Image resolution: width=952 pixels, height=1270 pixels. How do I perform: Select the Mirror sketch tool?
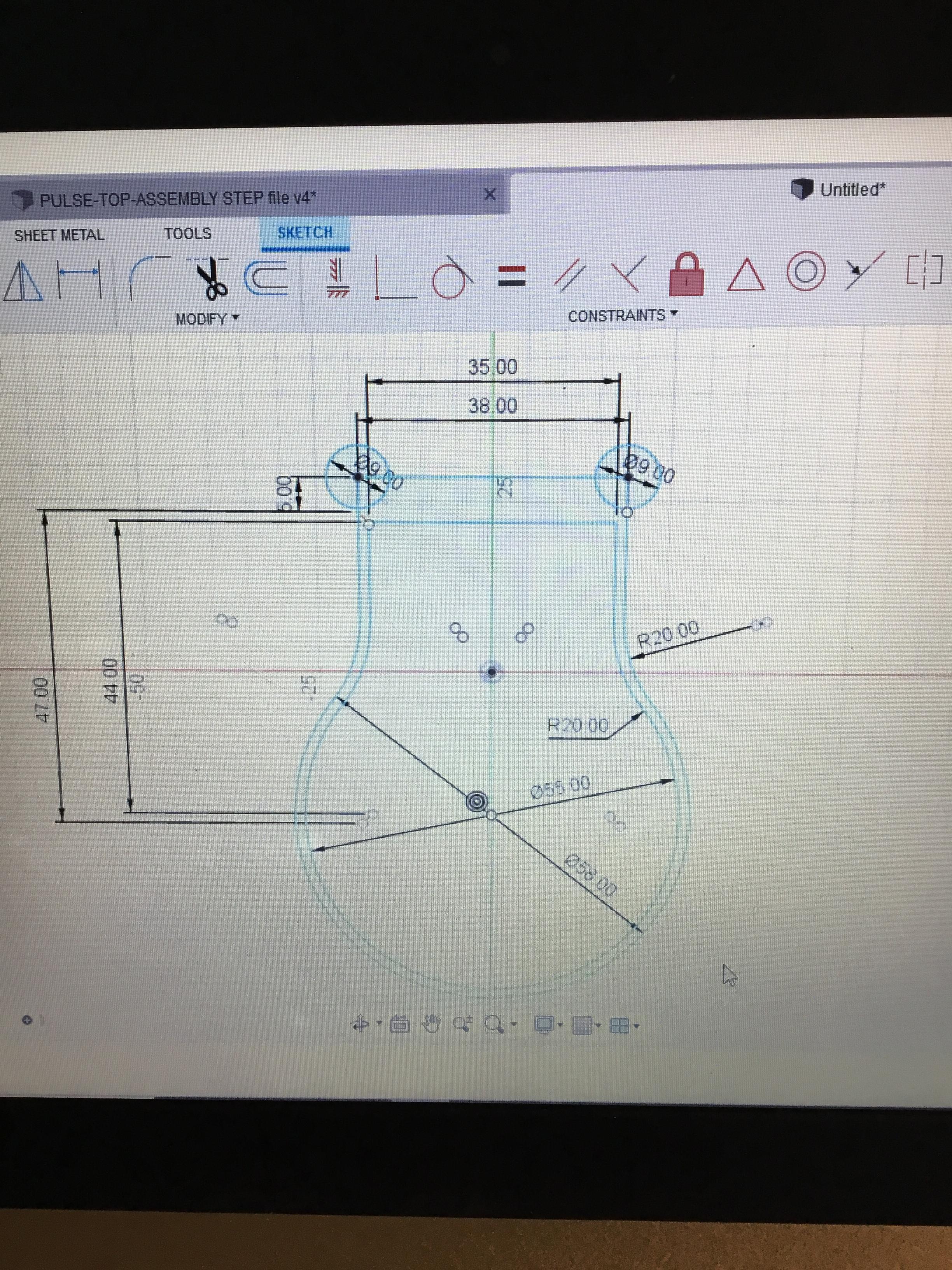[23, 281]
